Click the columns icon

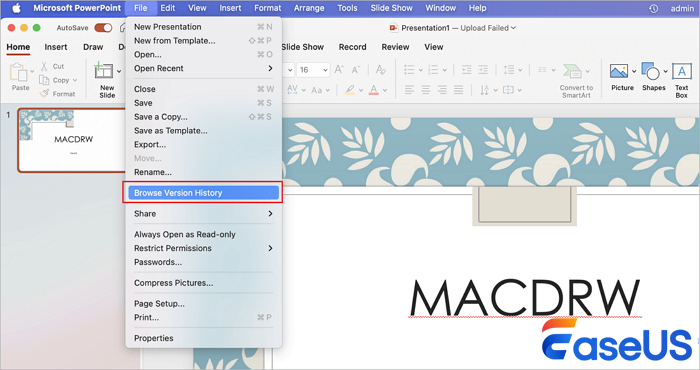[x=542, y=70]
